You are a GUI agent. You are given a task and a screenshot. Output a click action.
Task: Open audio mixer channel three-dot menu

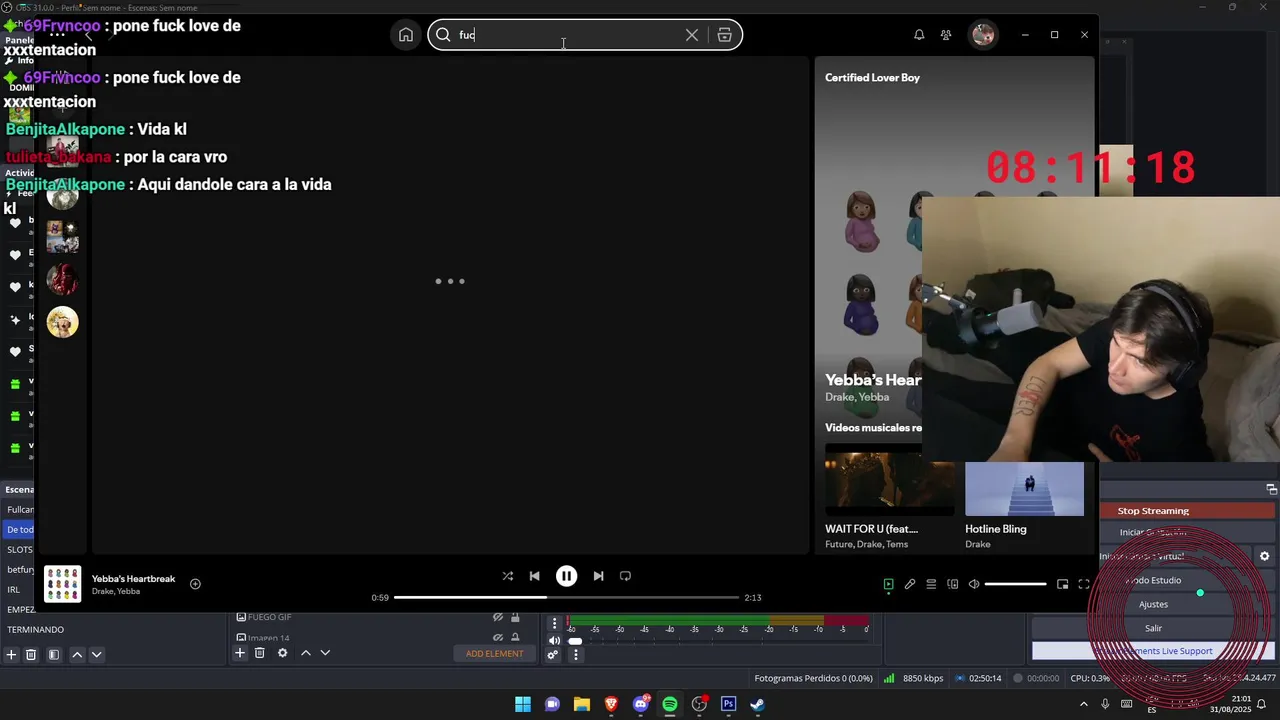point(555,623)
